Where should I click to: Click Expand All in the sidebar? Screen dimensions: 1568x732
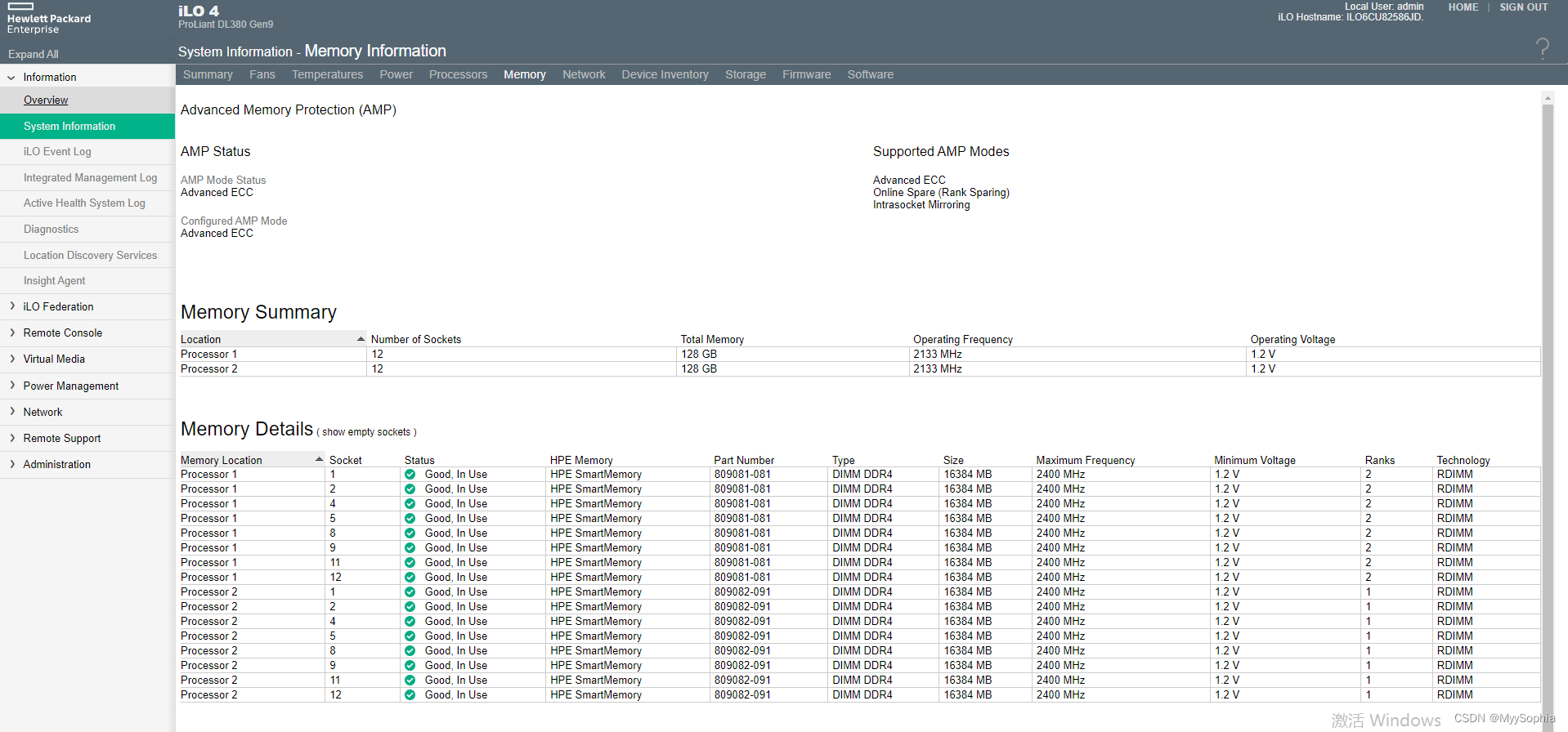point(34,54)
